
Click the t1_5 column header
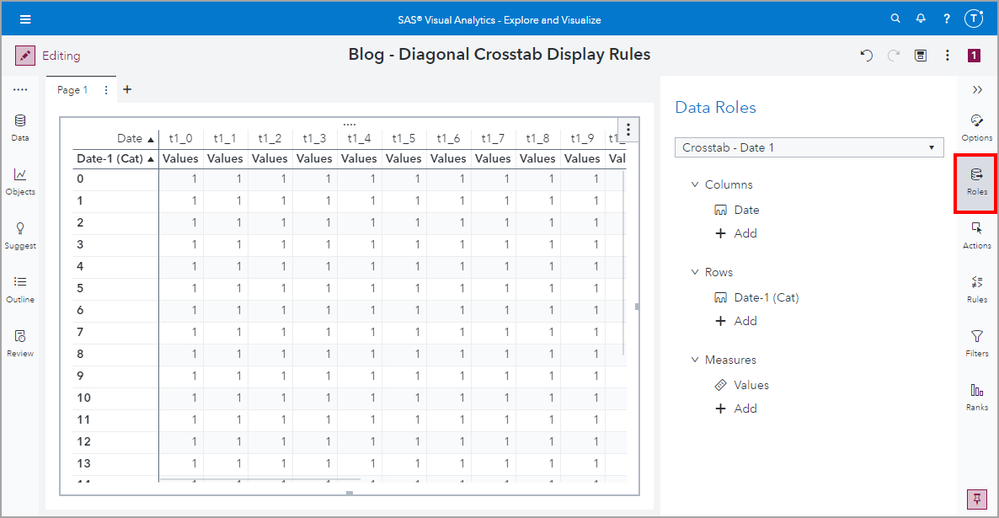pyautogui.click(x=403, y=138)
